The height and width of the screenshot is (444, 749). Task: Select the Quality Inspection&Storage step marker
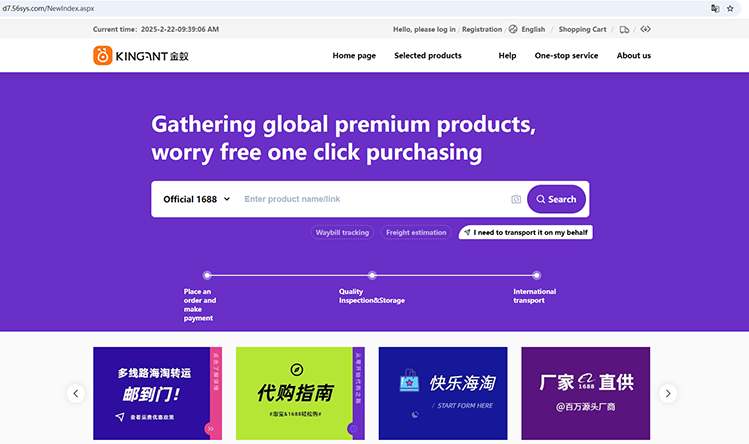[x=372, y=275]
